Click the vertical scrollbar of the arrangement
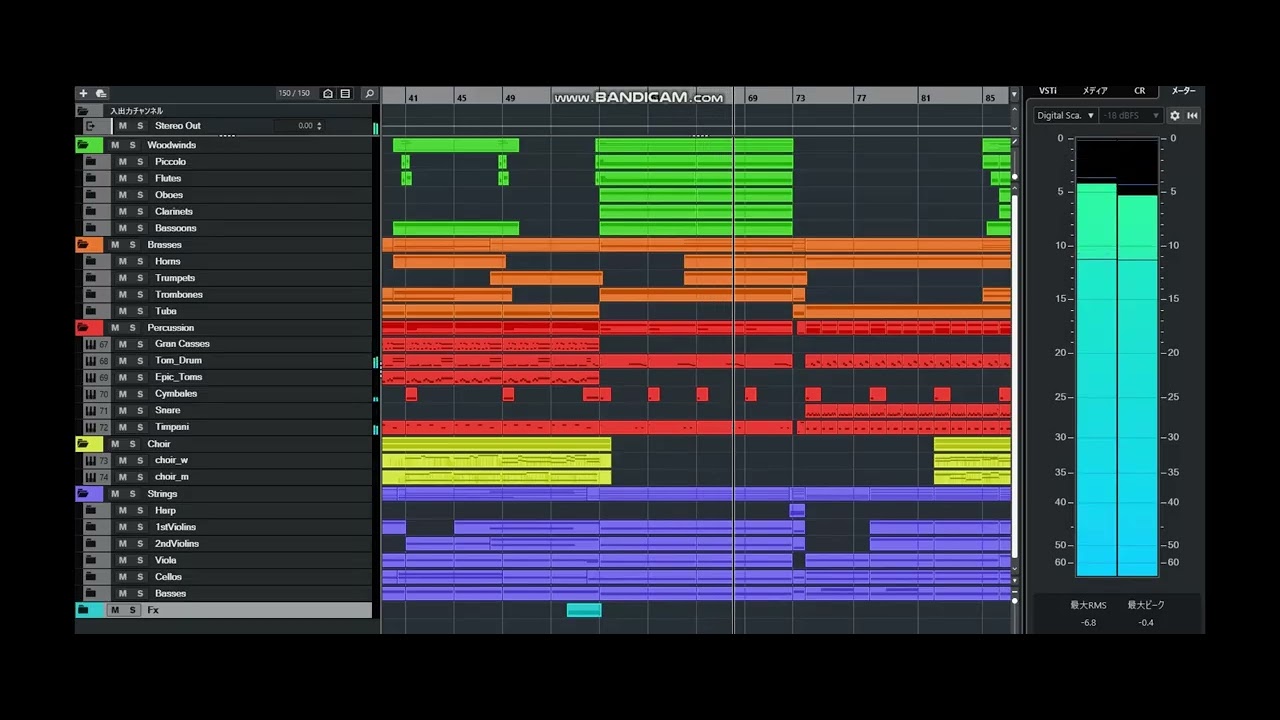The height and width of the screenshot is (720, 1280). pos(1015,376)
